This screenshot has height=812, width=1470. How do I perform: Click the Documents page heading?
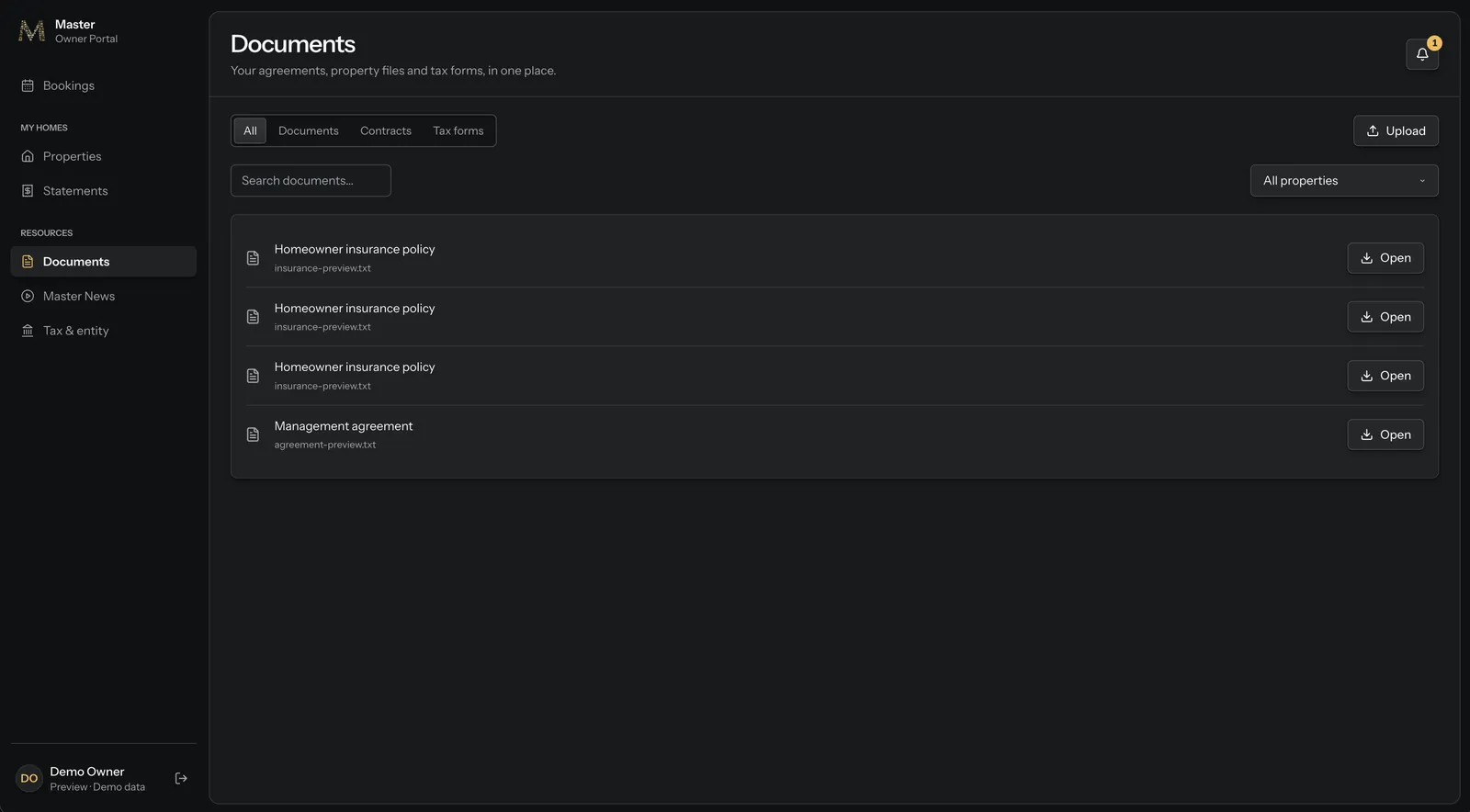tap(293, 44)
